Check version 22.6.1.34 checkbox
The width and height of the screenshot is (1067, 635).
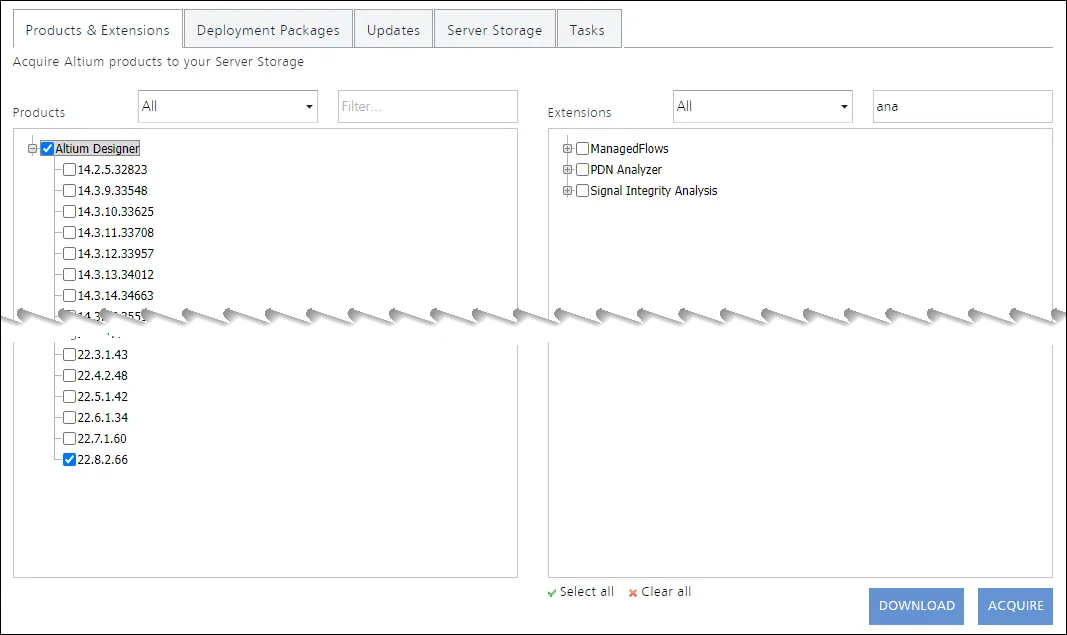69,418
